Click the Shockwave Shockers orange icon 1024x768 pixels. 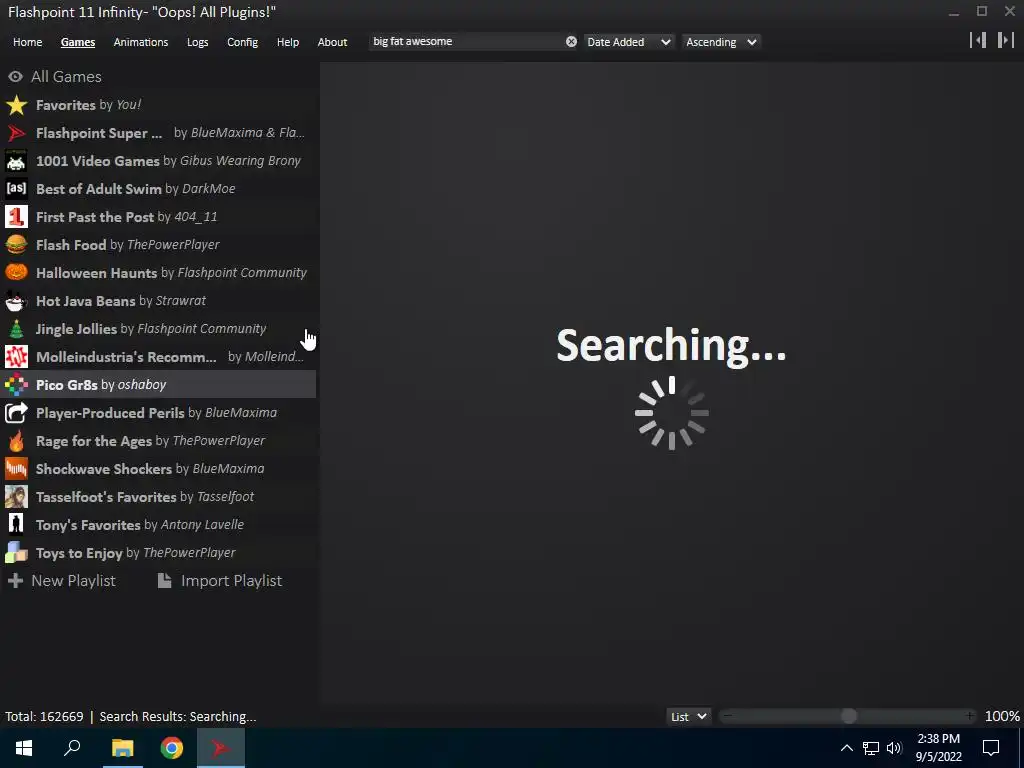[x=16, y=469]
